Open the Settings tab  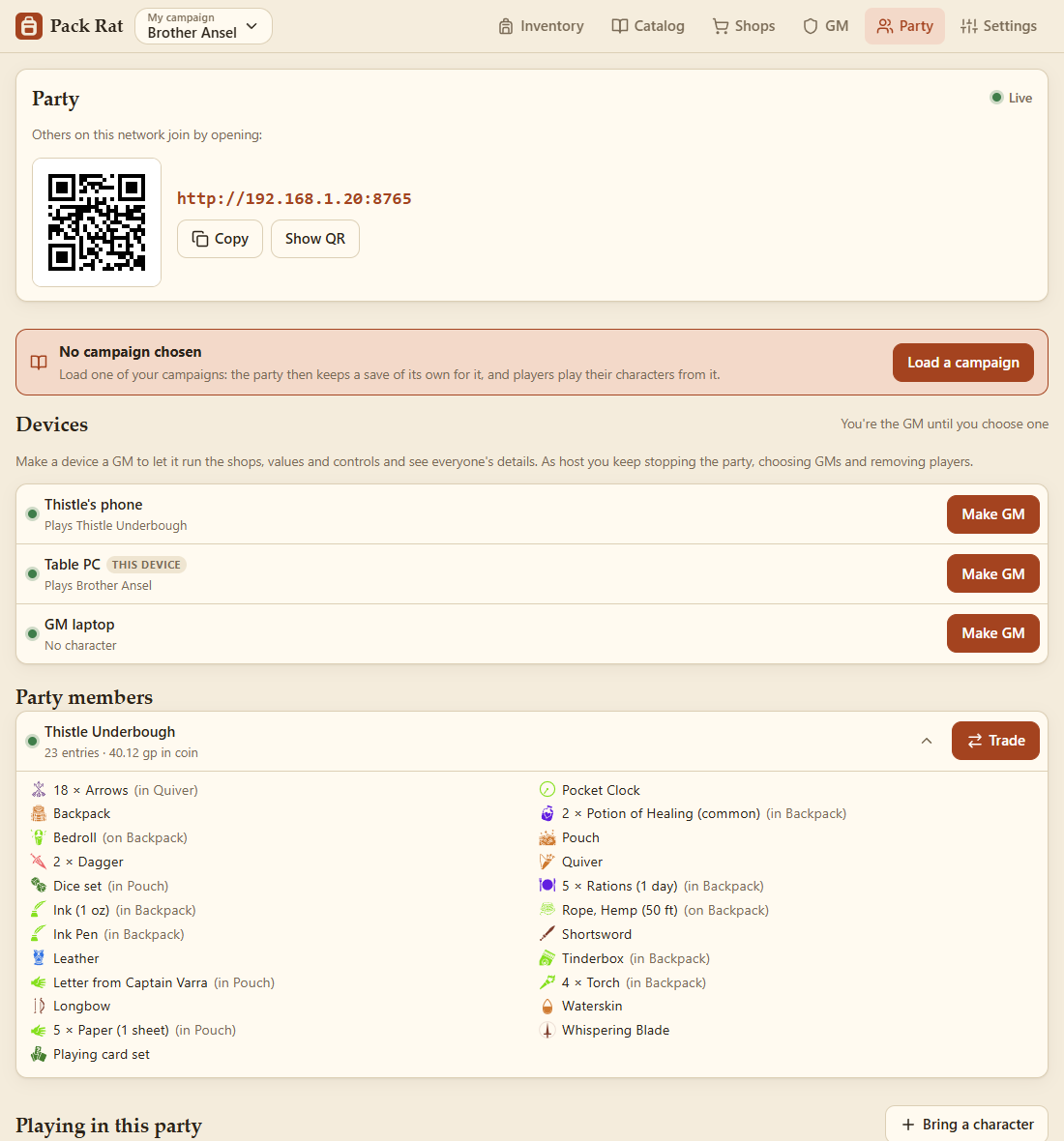(x=998, y=26)
